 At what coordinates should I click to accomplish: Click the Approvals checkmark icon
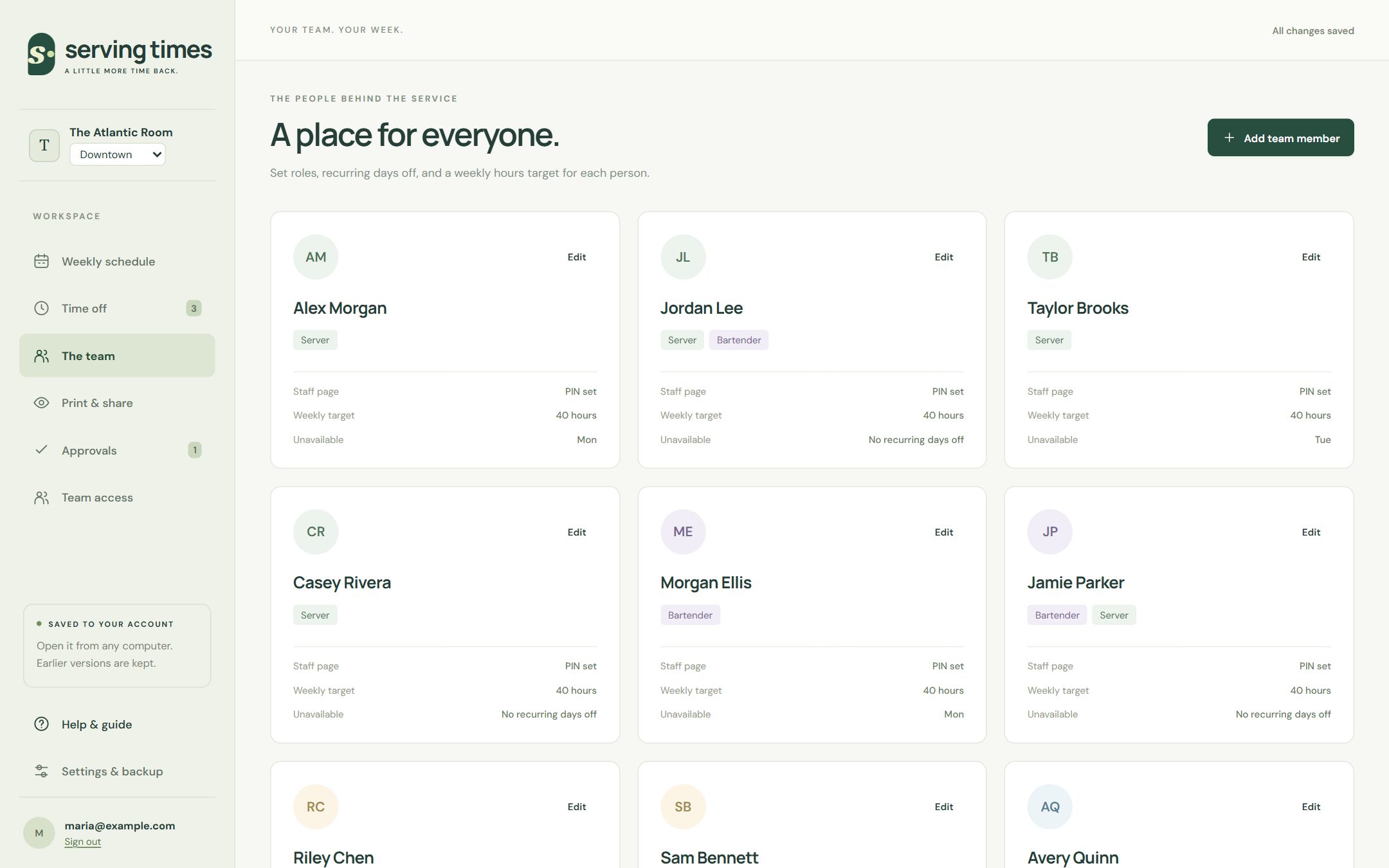point(41,449)
